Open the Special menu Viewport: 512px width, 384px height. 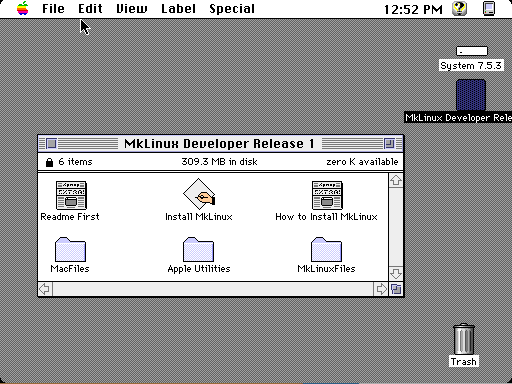click(x=232, y=9)
